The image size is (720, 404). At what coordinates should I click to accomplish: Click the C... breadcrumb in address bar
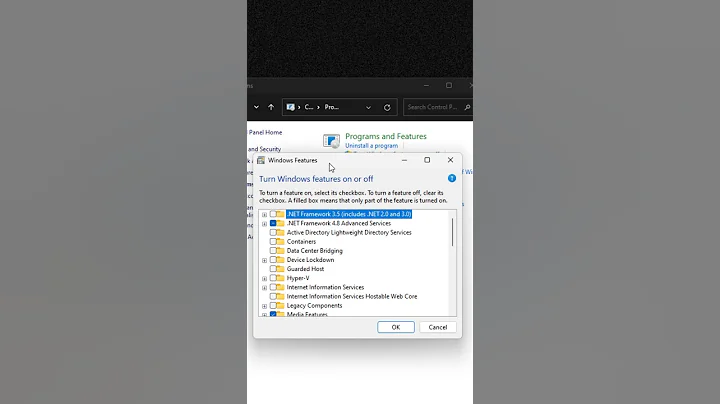pos(309,107)
